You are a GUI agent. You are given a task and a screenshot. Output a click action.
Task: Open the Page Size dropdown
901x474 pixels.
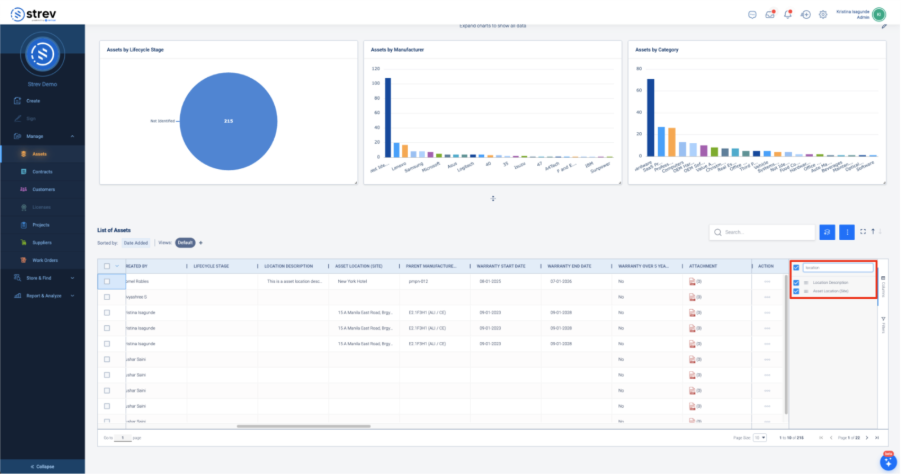click(760, 438)
